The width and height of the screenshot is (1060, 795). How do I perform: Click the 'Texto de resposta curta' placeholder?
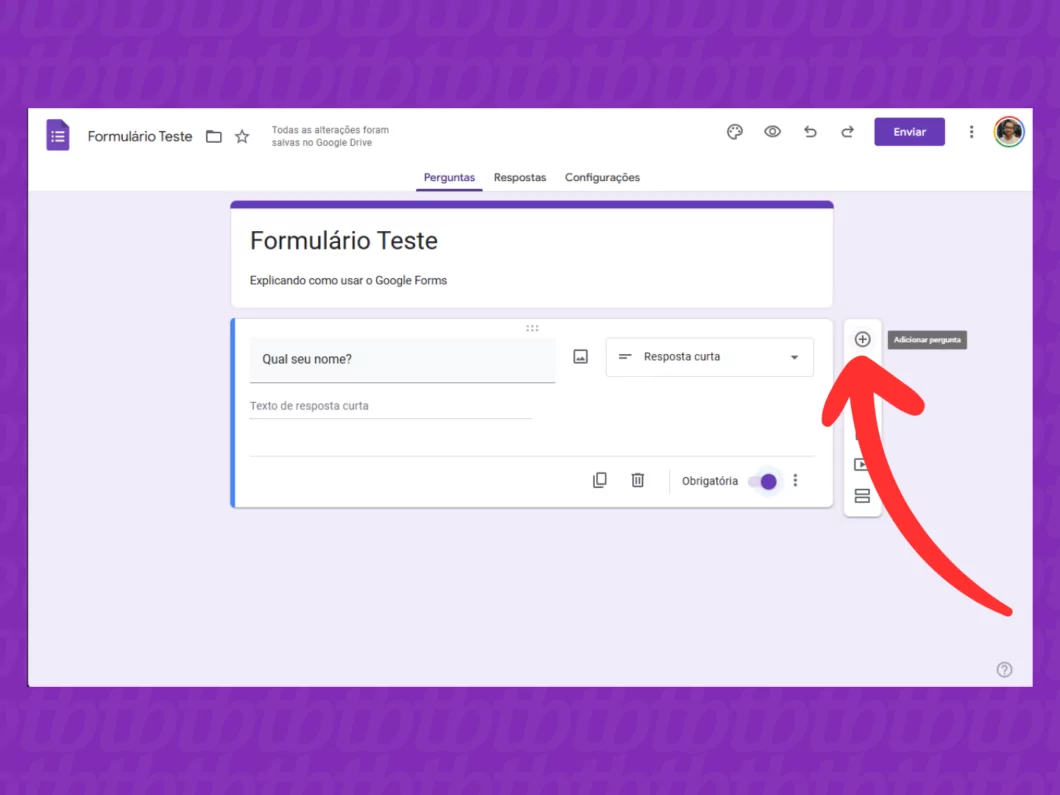[x=309, y=406]
